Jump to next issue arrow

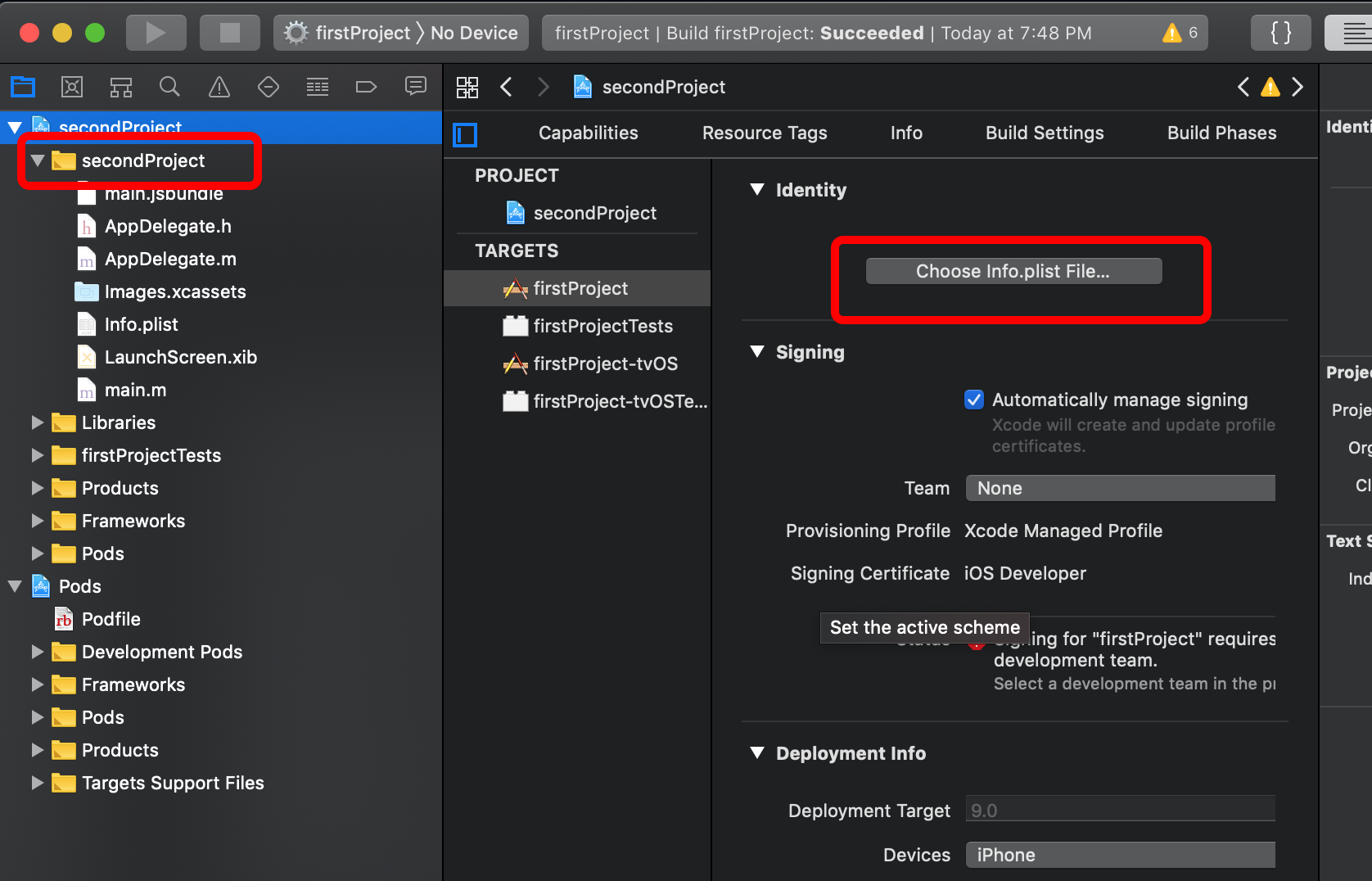click(x=1298, y=87)
